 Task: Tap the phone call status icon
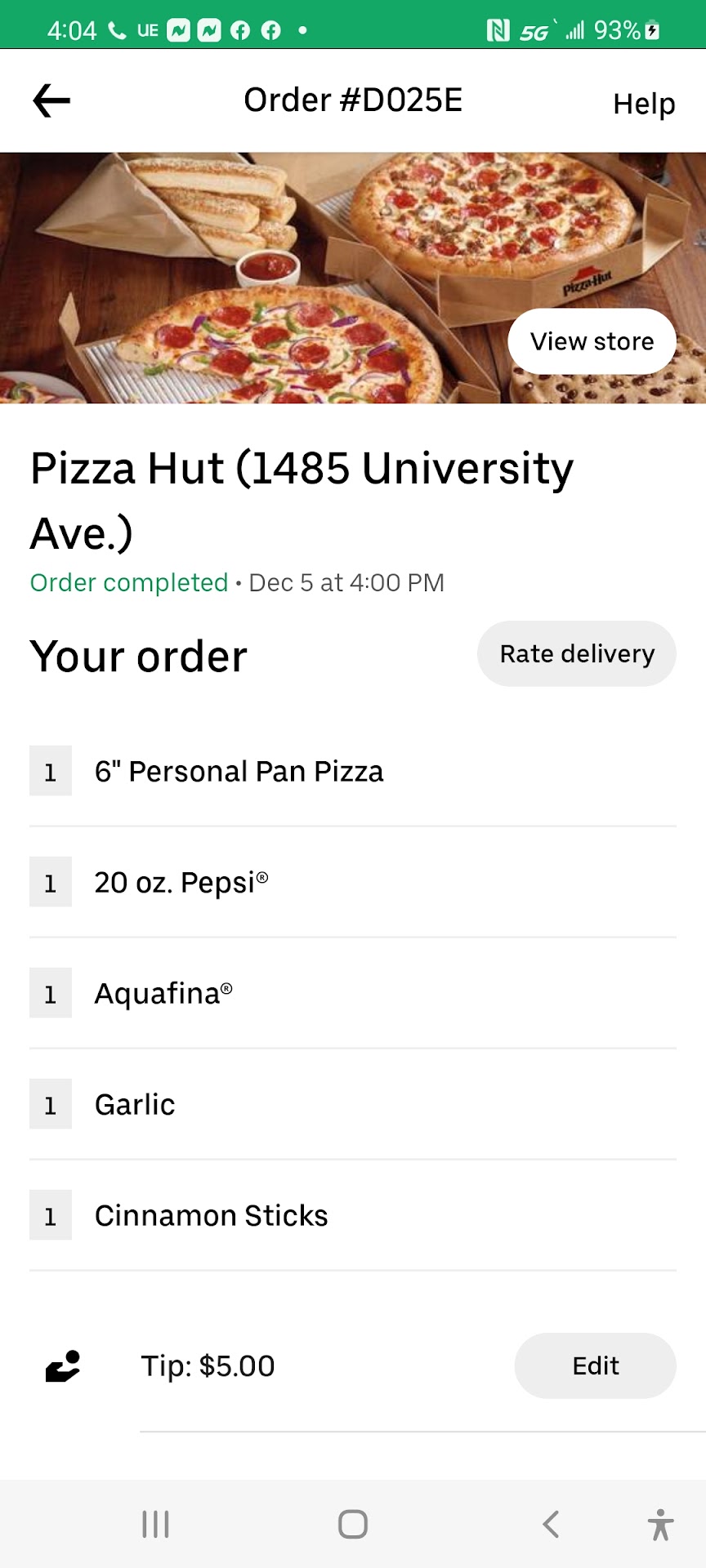118,31
